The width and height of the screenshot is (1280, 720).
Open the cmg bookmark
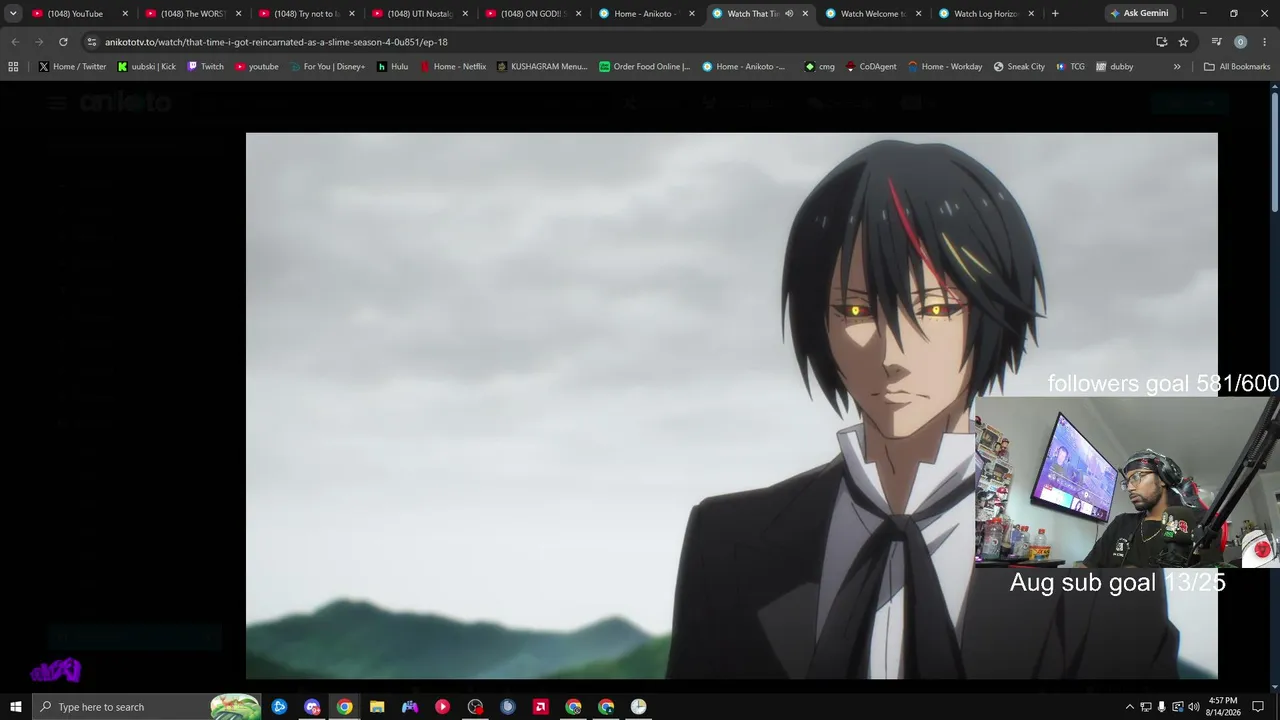point(819,67)
